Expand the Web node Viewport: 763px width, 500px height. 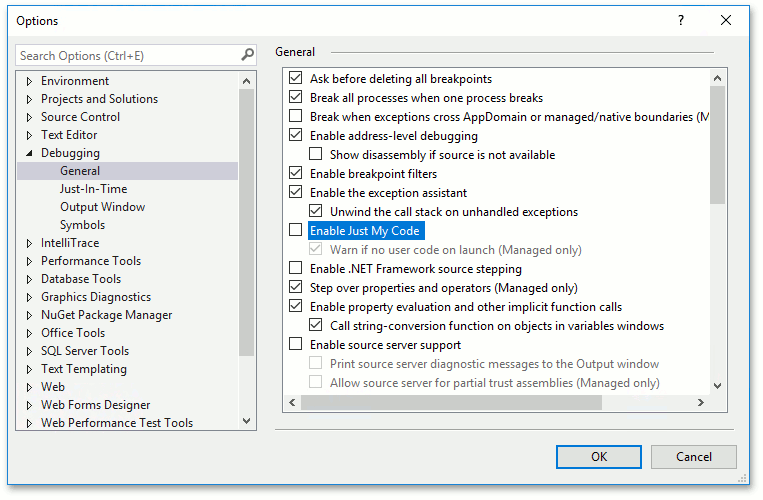(x=29, y=387)
